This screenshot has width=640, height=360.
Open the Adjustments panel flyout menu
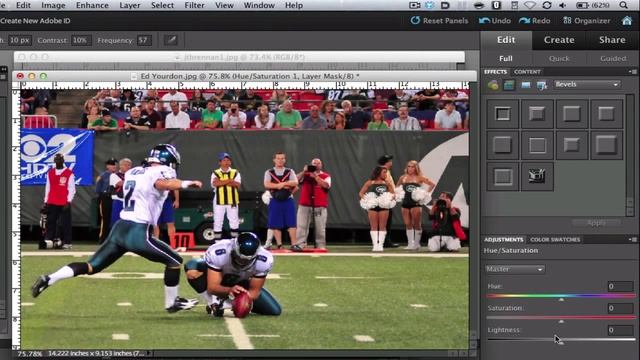pos(633,240)
